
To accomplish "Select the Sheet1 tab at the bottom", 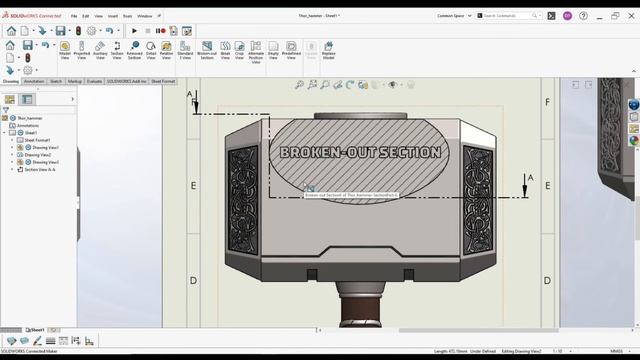I will tap(35, 330).
